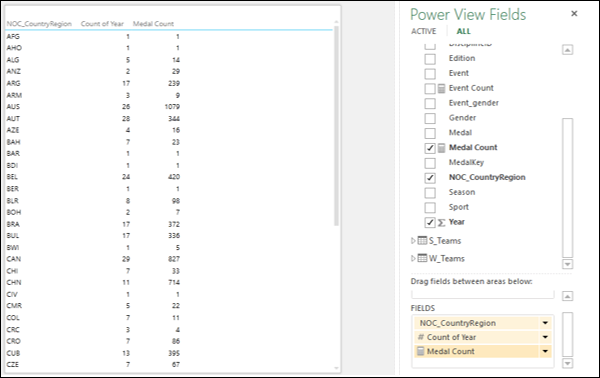Screen dimensions: 600x378
Task: Click the W_Teams table icon
Action: (x=422, y=258)
